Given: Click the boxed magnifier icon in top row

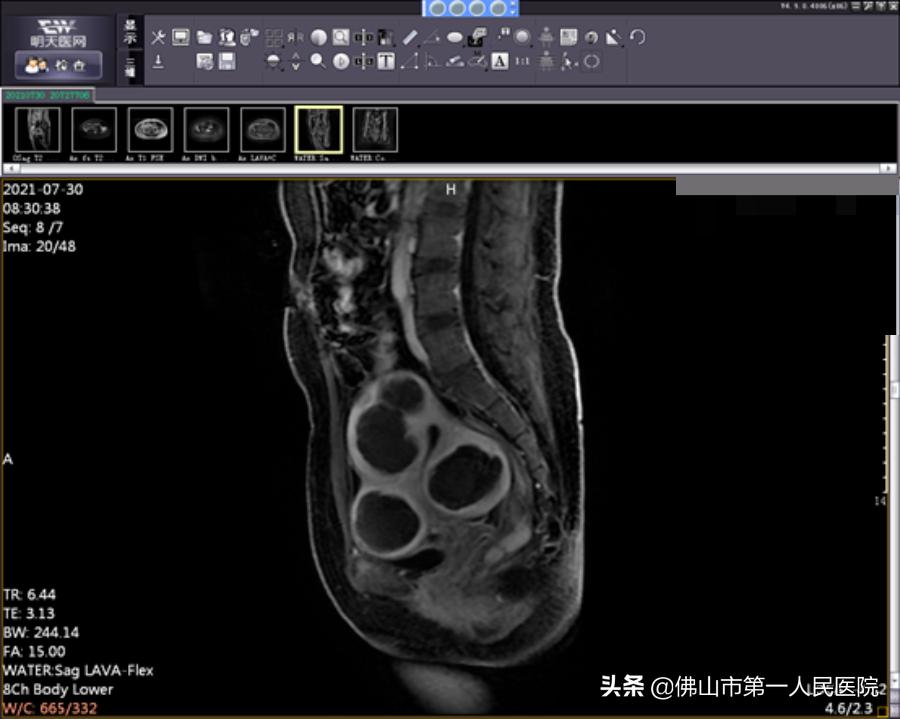Looking at the screenshot, I should point(341,38).
